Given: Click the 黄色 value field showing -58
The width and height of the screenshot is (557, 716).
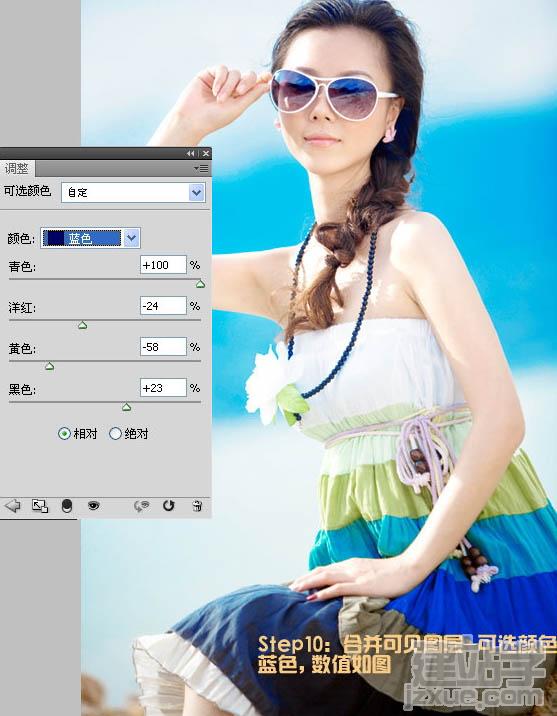Looking at the screenshot, I should [x=163, y=347].
